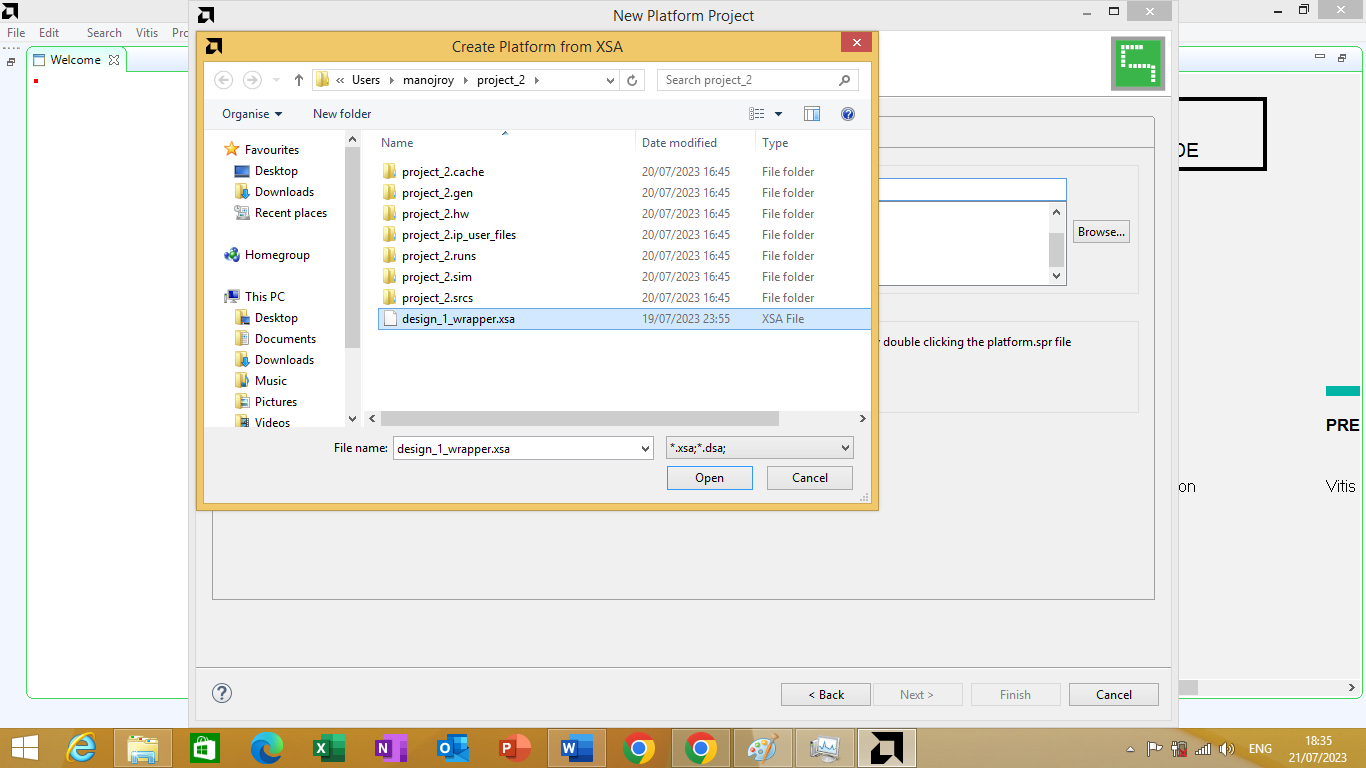Click New folder button
The width and height of the screenshot is (1366, 768).
[x=342, y=114]
